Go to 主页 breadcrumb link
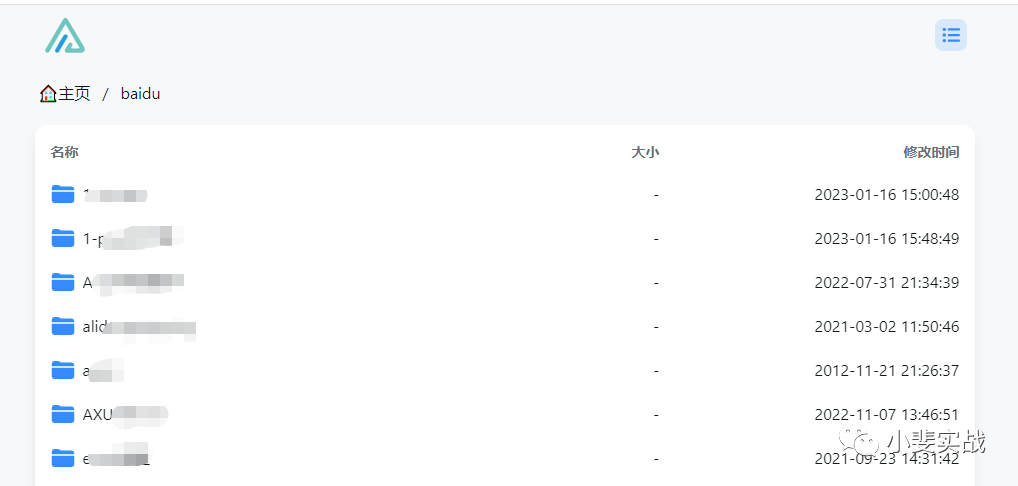Viewport: 1018px width, 486px height. pyautogui.click(x=74, y=94)
